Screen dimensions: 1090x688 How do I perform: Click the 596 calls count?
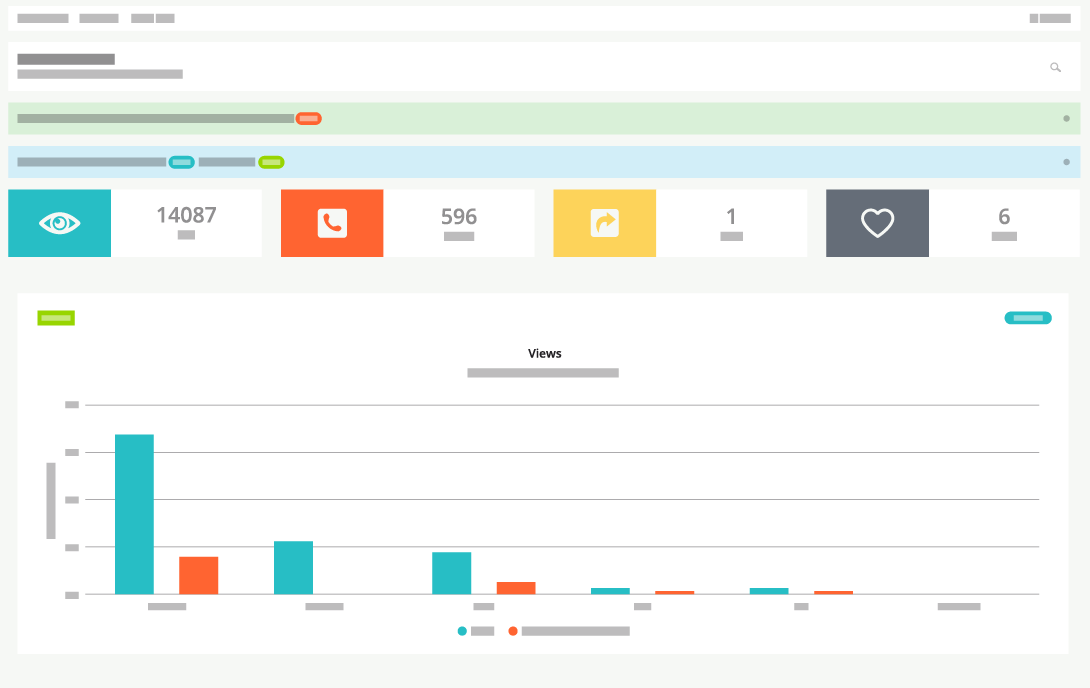coord(459,217)
